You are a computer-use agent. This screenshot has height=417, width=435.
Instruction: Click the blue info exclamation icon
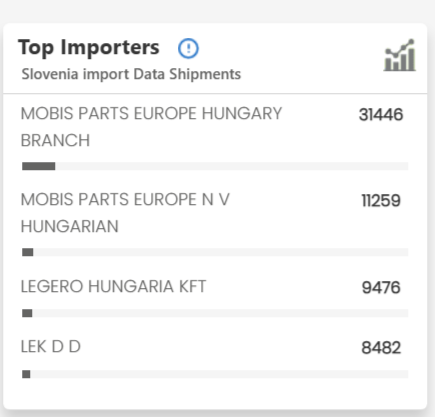tap(188, 48)
